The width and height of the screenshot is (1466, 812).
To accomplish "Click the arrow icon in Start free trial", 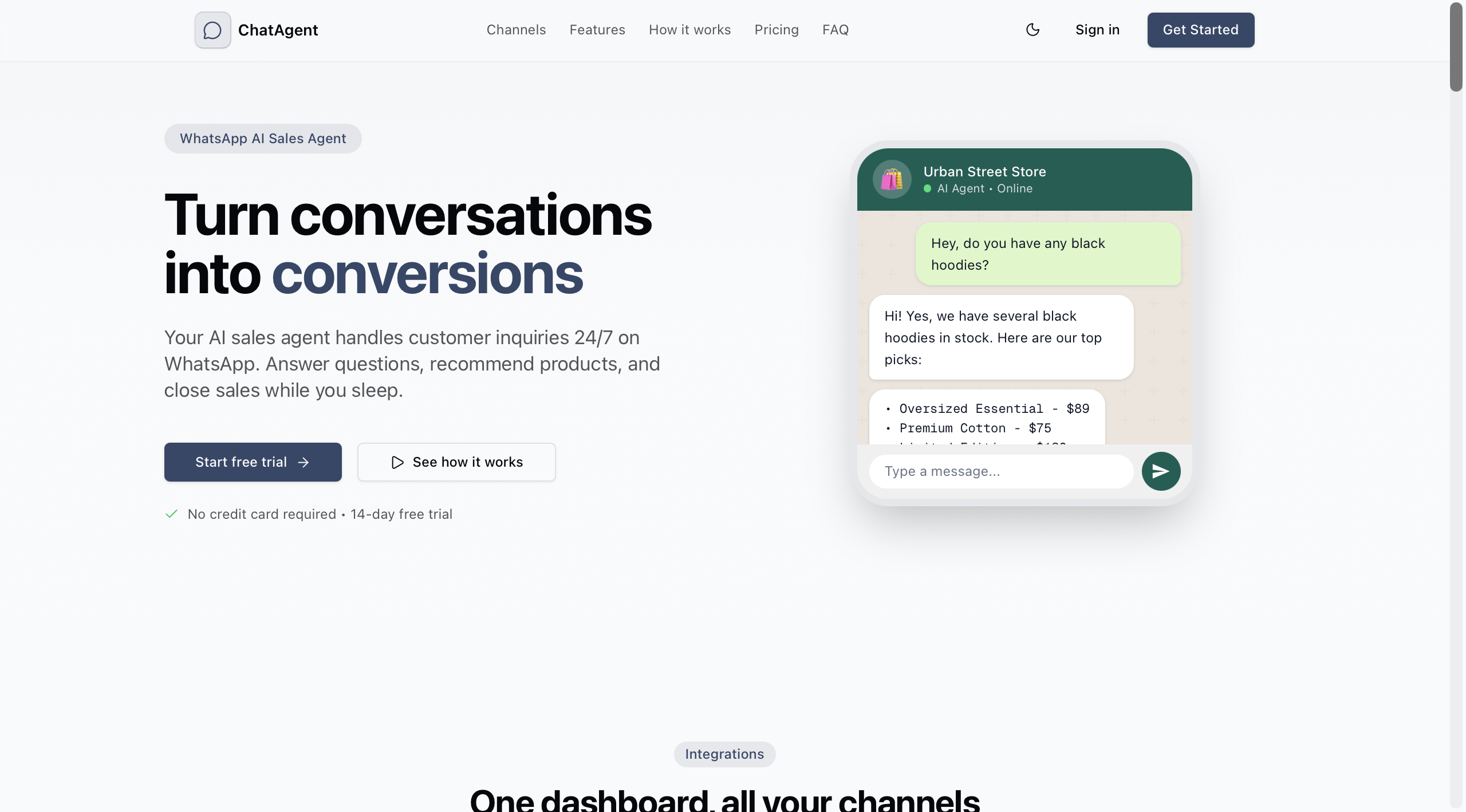I will (304, 462).
